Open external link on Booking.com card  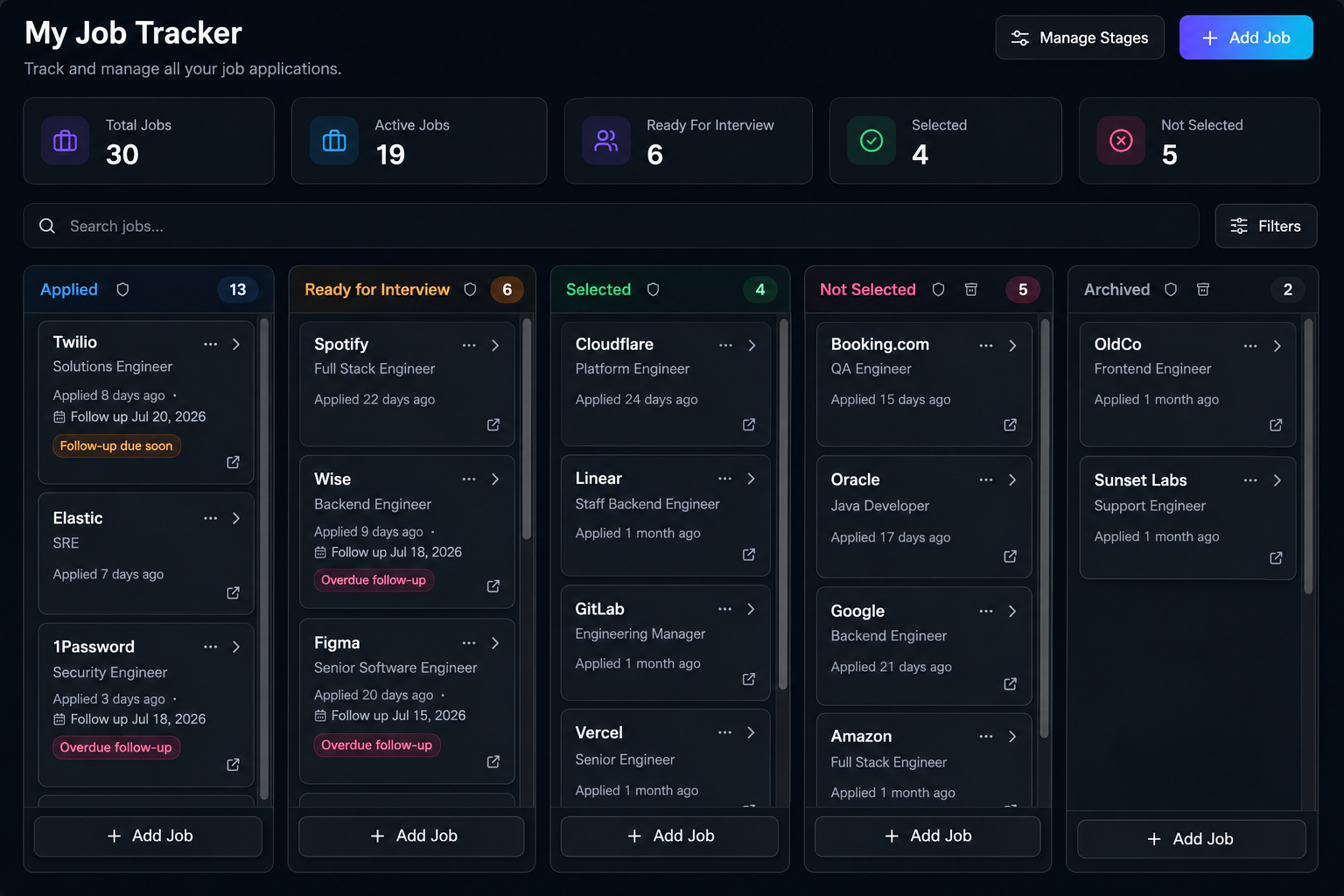point(1010,424)
